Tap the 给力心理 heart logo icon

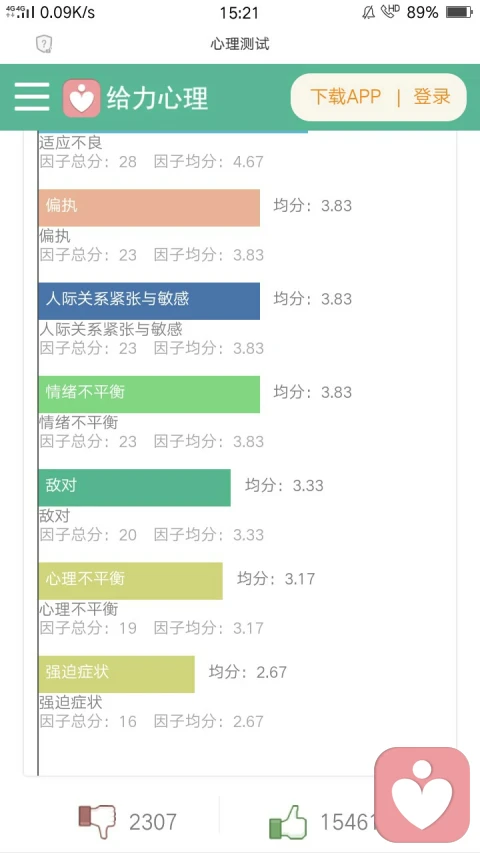click(82, 98)
